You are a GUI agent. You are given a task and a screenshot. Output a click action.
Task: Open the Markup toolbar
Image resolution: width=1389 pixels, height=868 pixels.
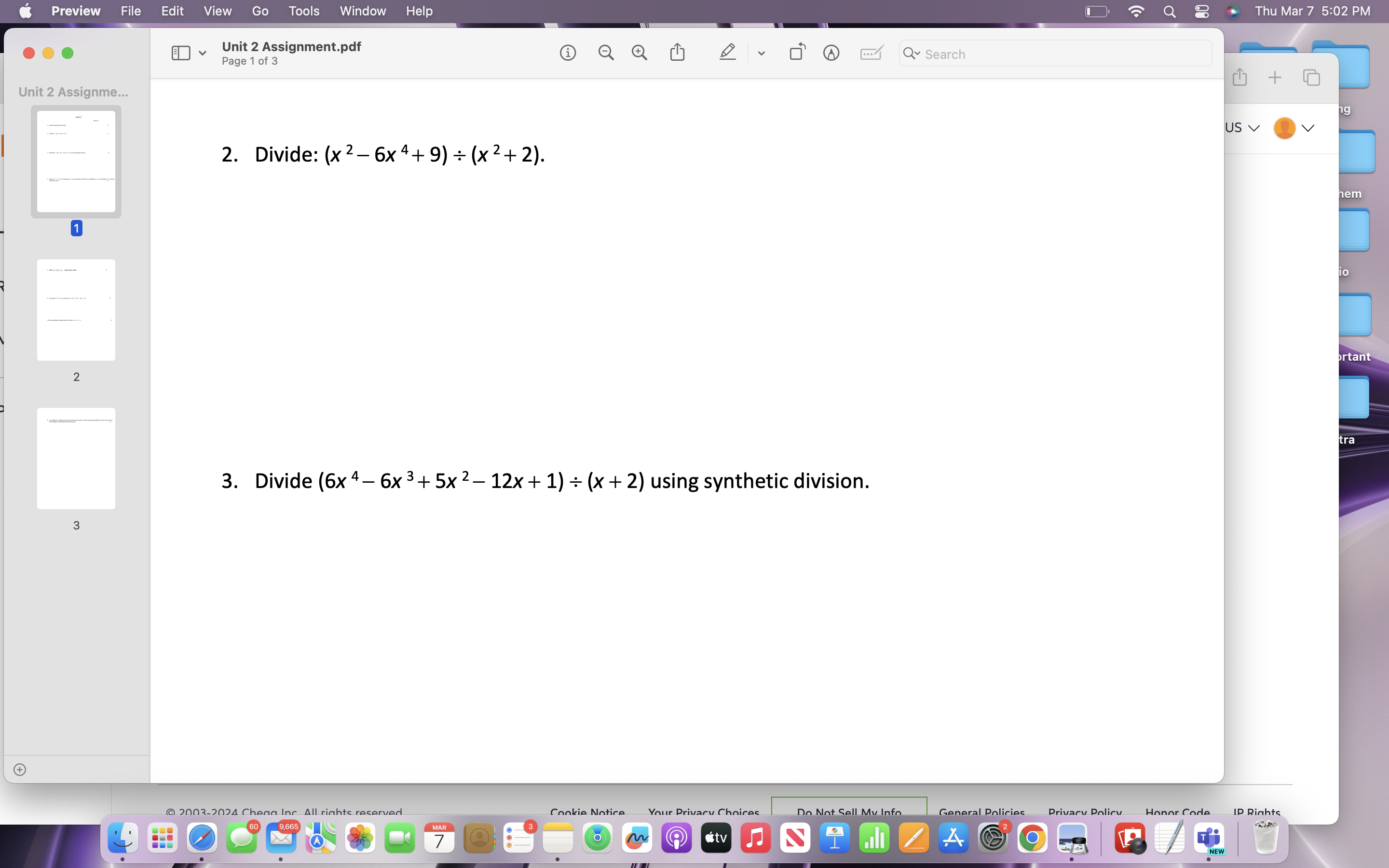tap(831, 53)
